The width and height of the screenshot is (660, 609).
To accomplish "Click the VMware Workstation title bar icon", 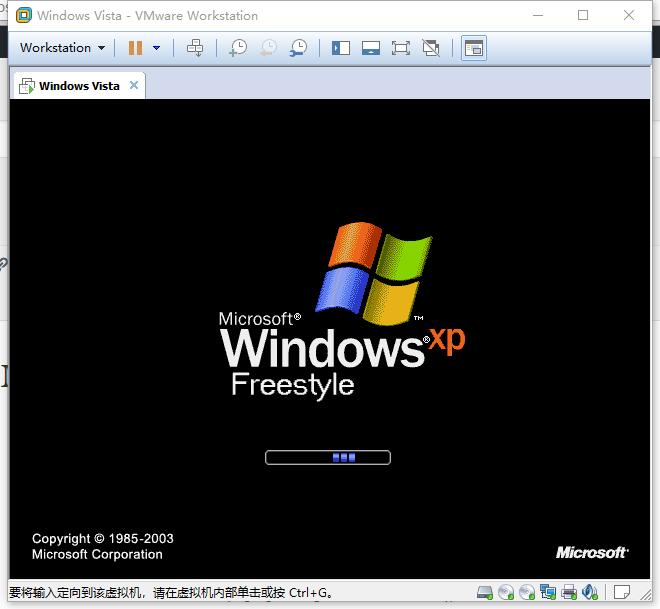I will click(x=24, y=15).
